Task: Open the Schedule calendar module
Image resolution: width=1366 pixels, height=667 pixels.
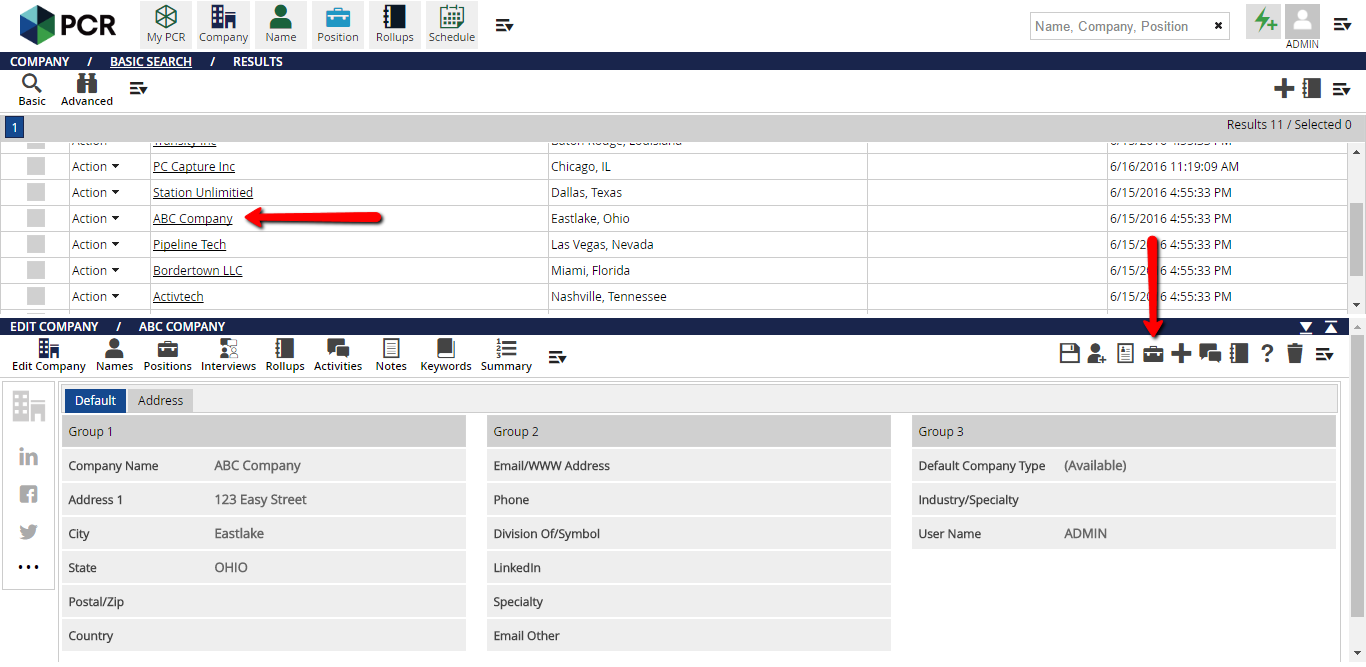Action: pyautogui.click(x=452, y=25)
